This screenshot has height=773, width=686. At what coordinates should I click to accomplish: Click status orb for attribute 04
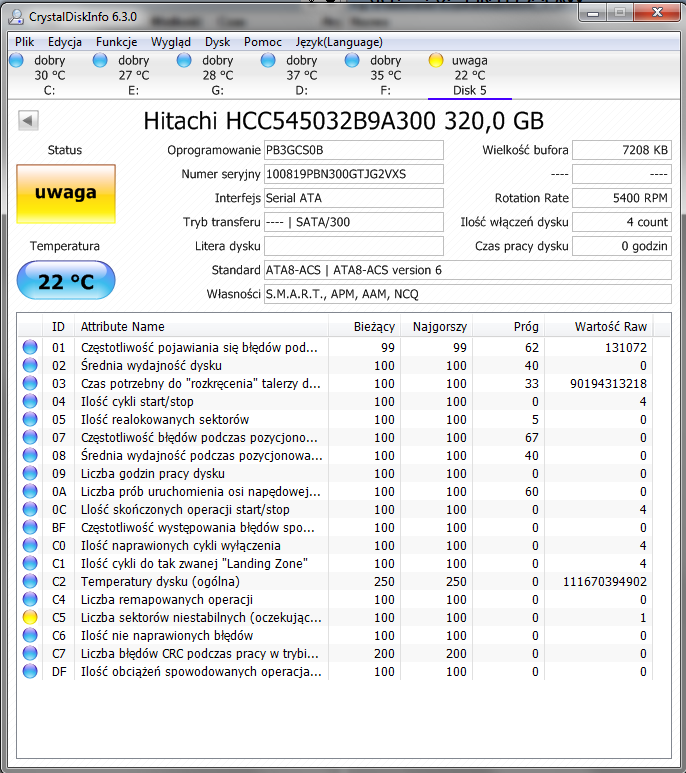30,401
